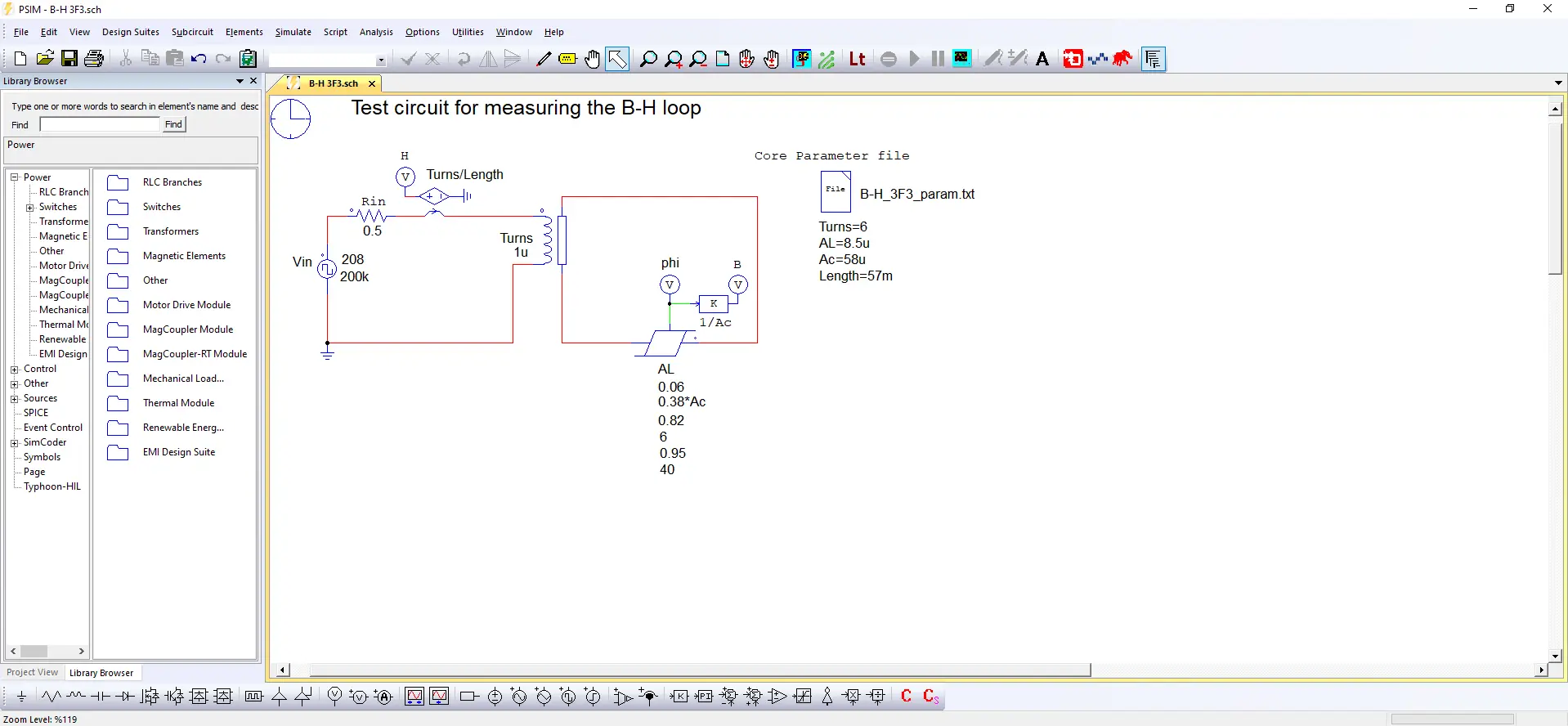Switch to the Project View tab
1568x726 pixels.
[x=33, y=673]
